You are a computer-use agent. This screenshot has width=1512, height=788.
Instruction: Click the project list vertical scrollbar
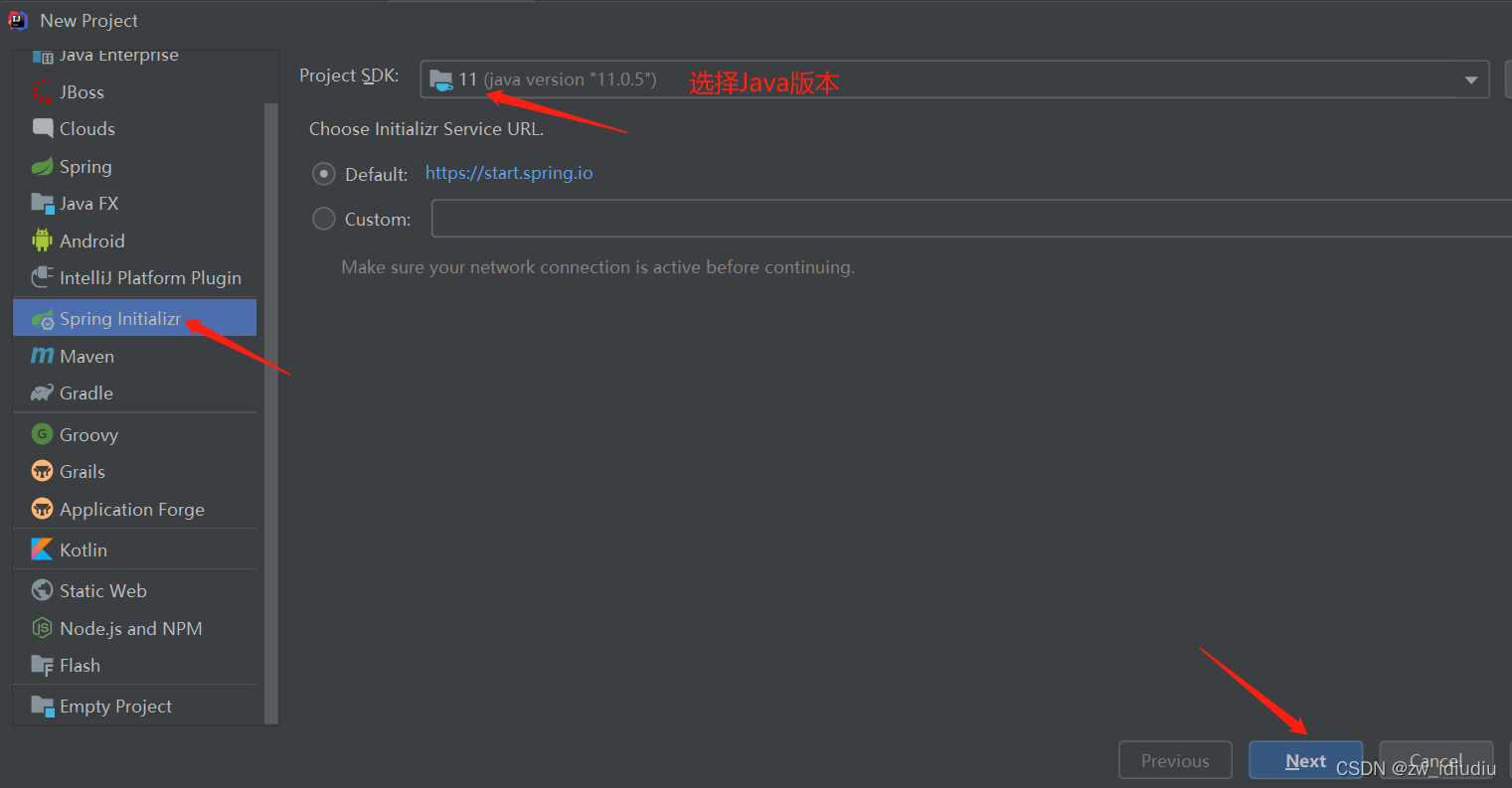pyautogui.click(x=271, y=412)
